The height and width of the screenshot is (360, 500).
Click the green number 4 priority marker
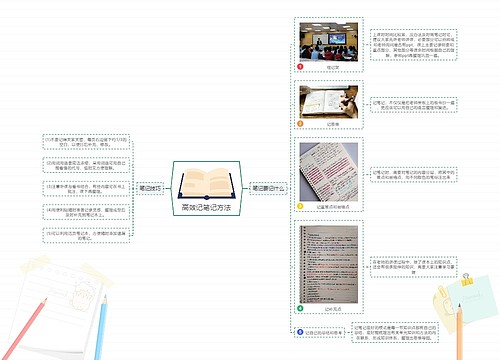coord(300,308)
